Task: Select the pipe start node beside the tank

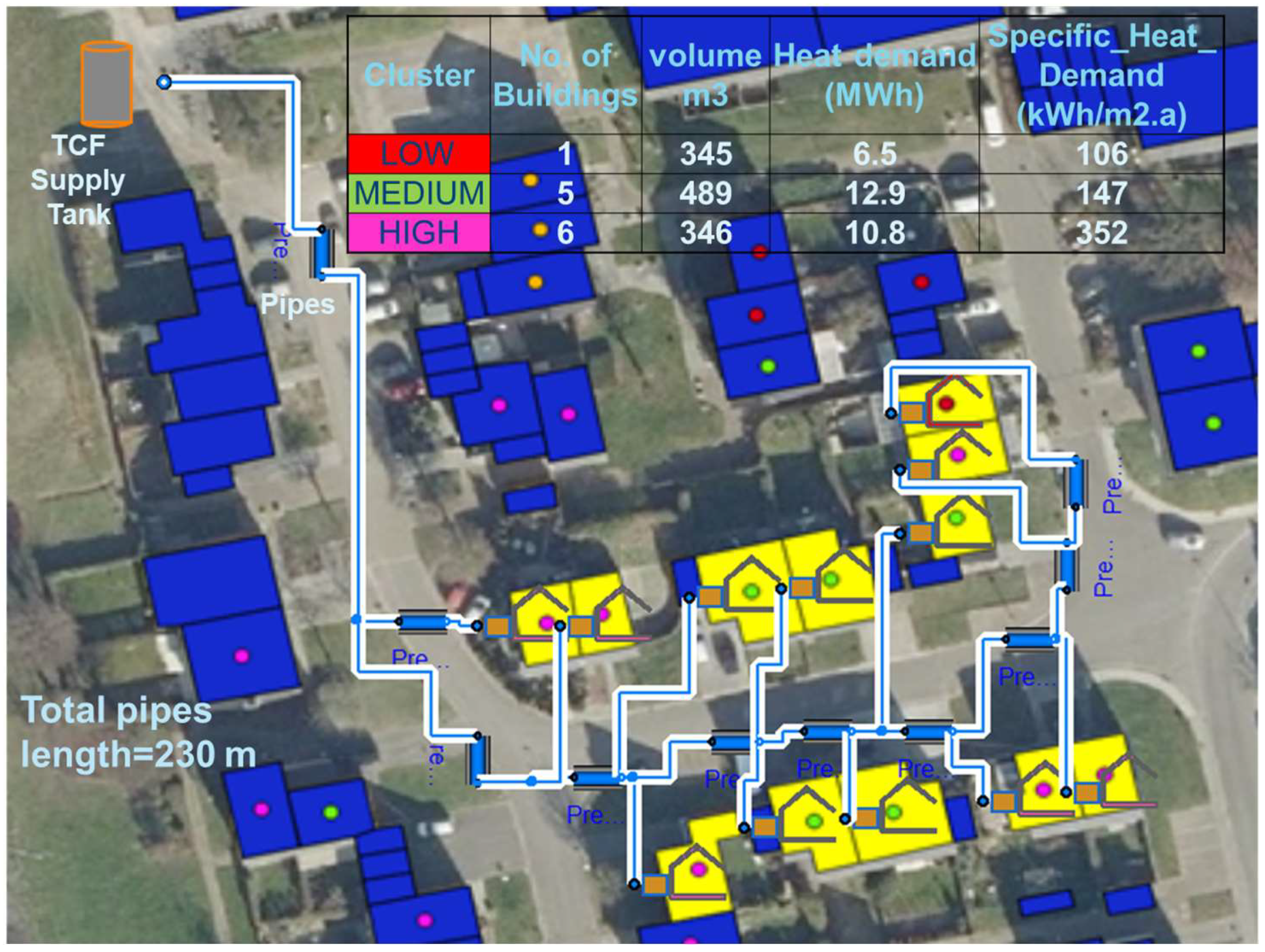Action: (x=164, y=82)
